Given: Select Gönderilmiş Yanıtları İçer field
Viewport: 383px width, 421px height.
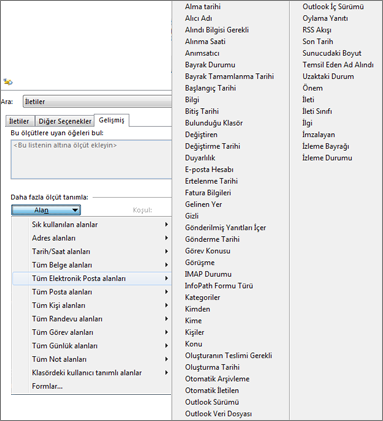Looking at the screenshot, I should (225, 228).
